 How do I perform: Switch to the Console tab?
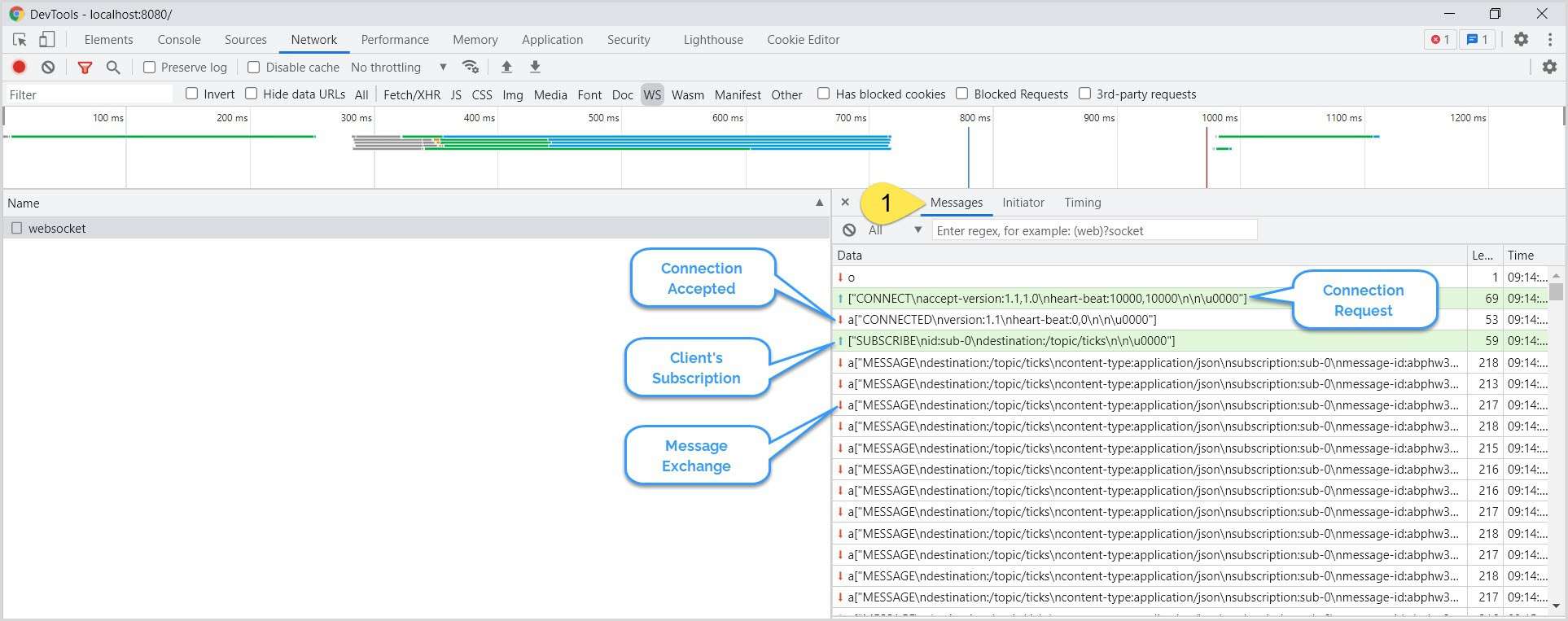(179, 40)
